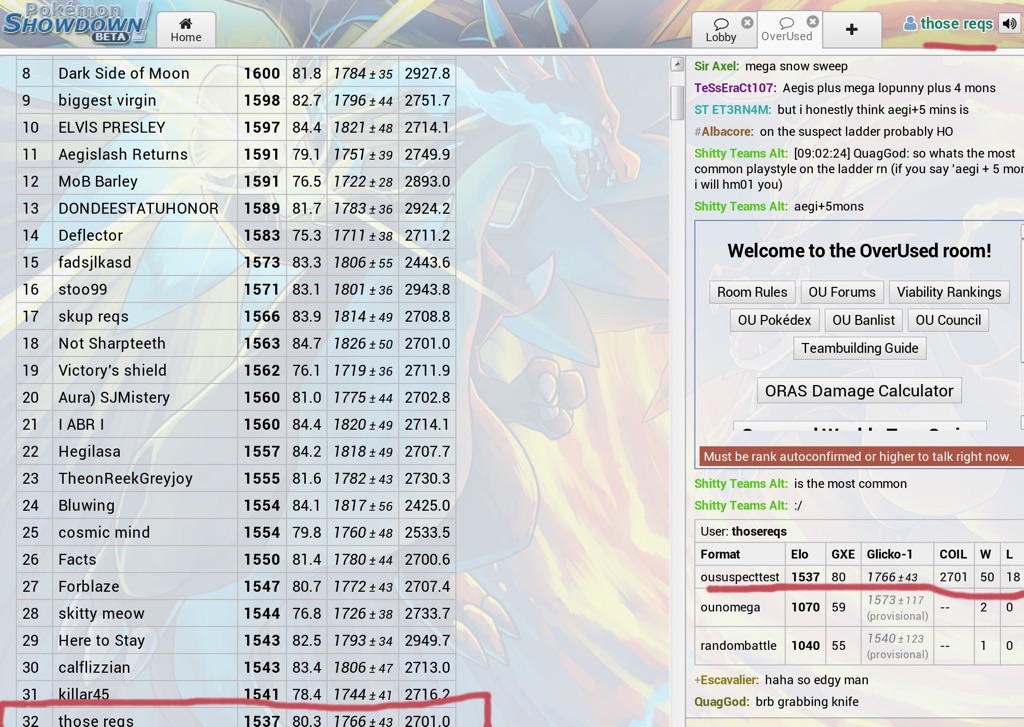The image size is (1024, 727).
Task: Launch the ORAS Damage Calculator
Action: point(859,391)
